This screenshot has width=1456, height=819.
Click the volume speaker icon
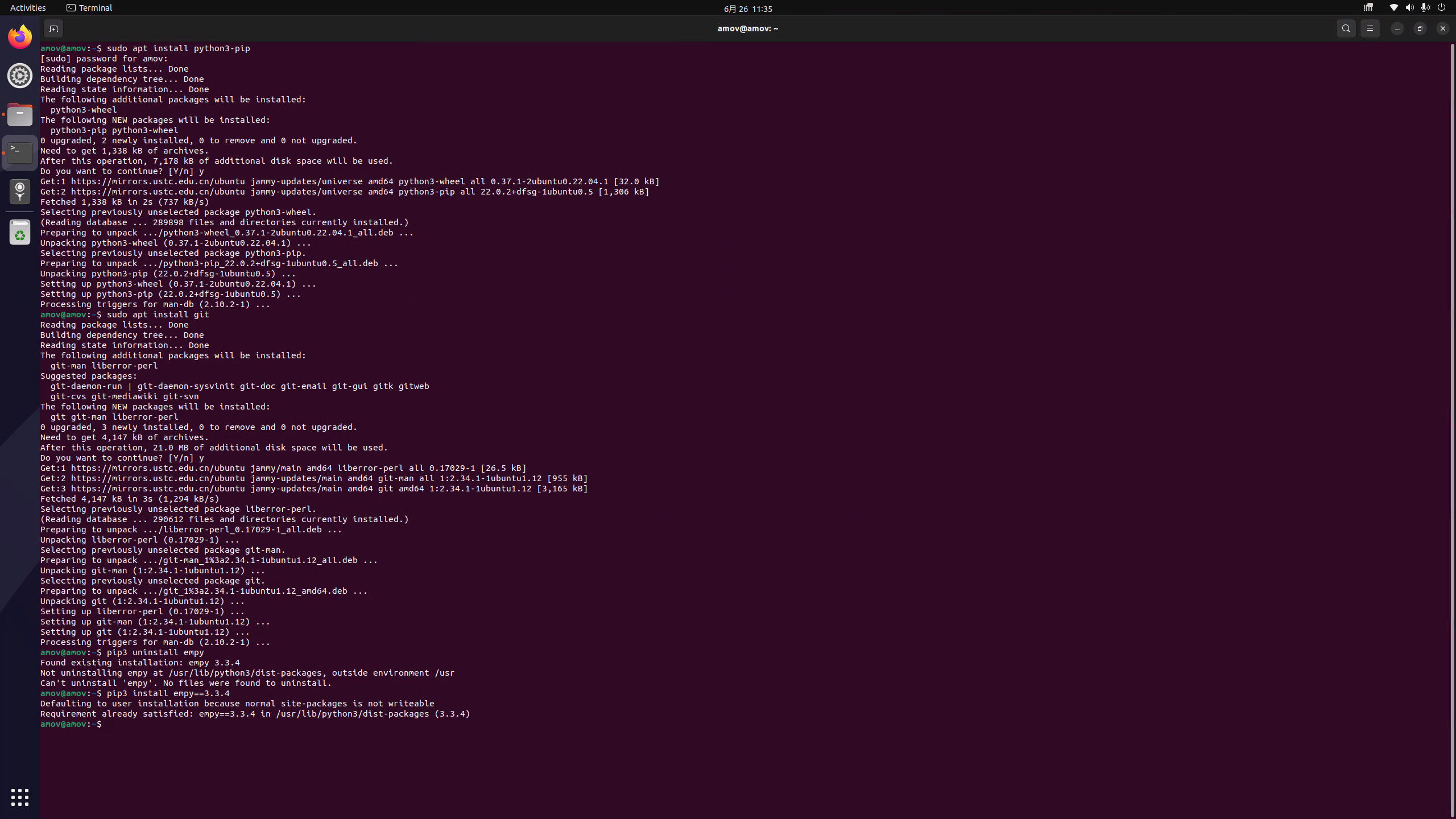[x=1409, y=8]
